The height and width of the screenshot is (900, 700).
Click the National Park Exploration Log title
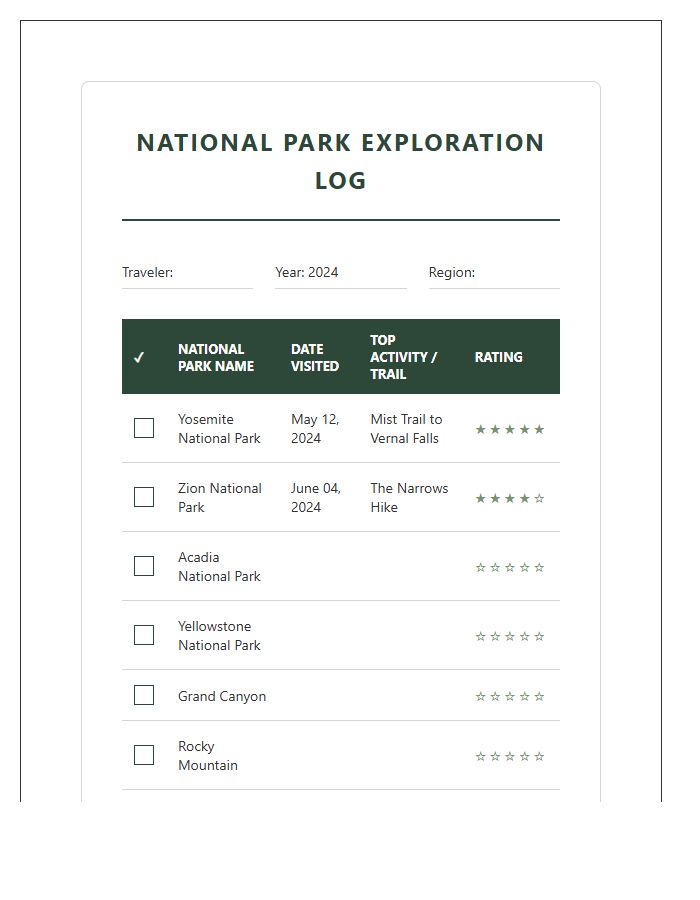(x=340, y=161)
